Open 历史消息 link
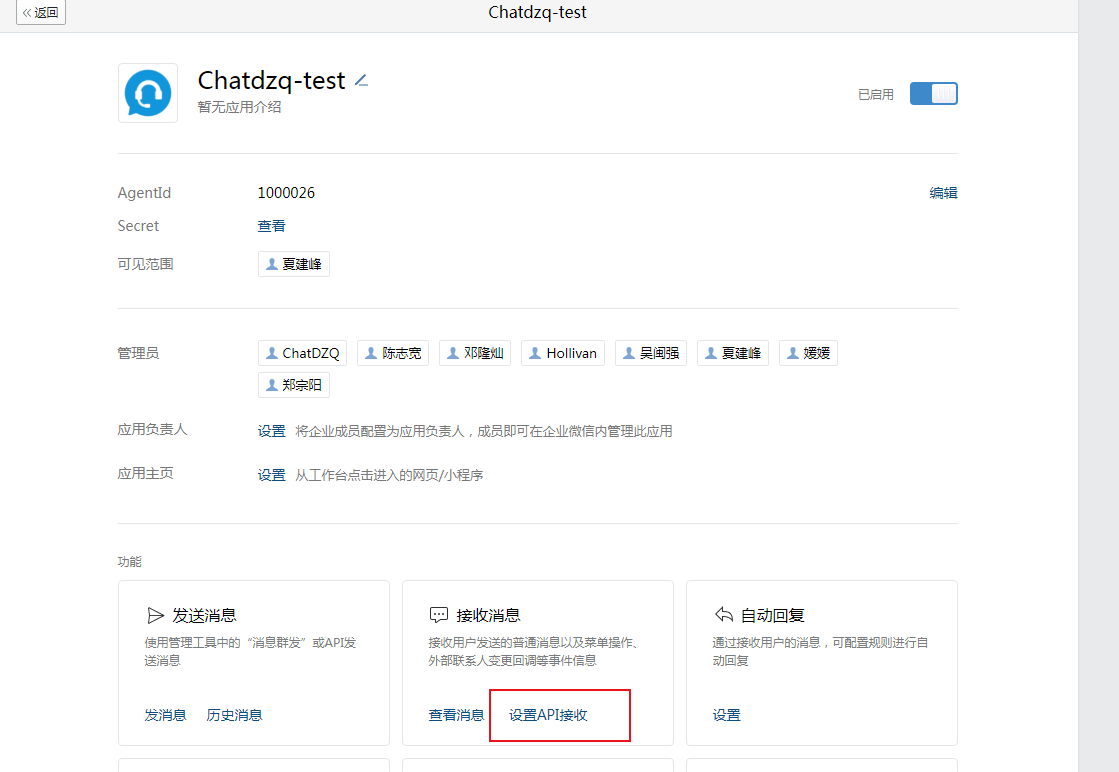The width and height of the screenshot is (1119, 772). click(x=234, y=715)
